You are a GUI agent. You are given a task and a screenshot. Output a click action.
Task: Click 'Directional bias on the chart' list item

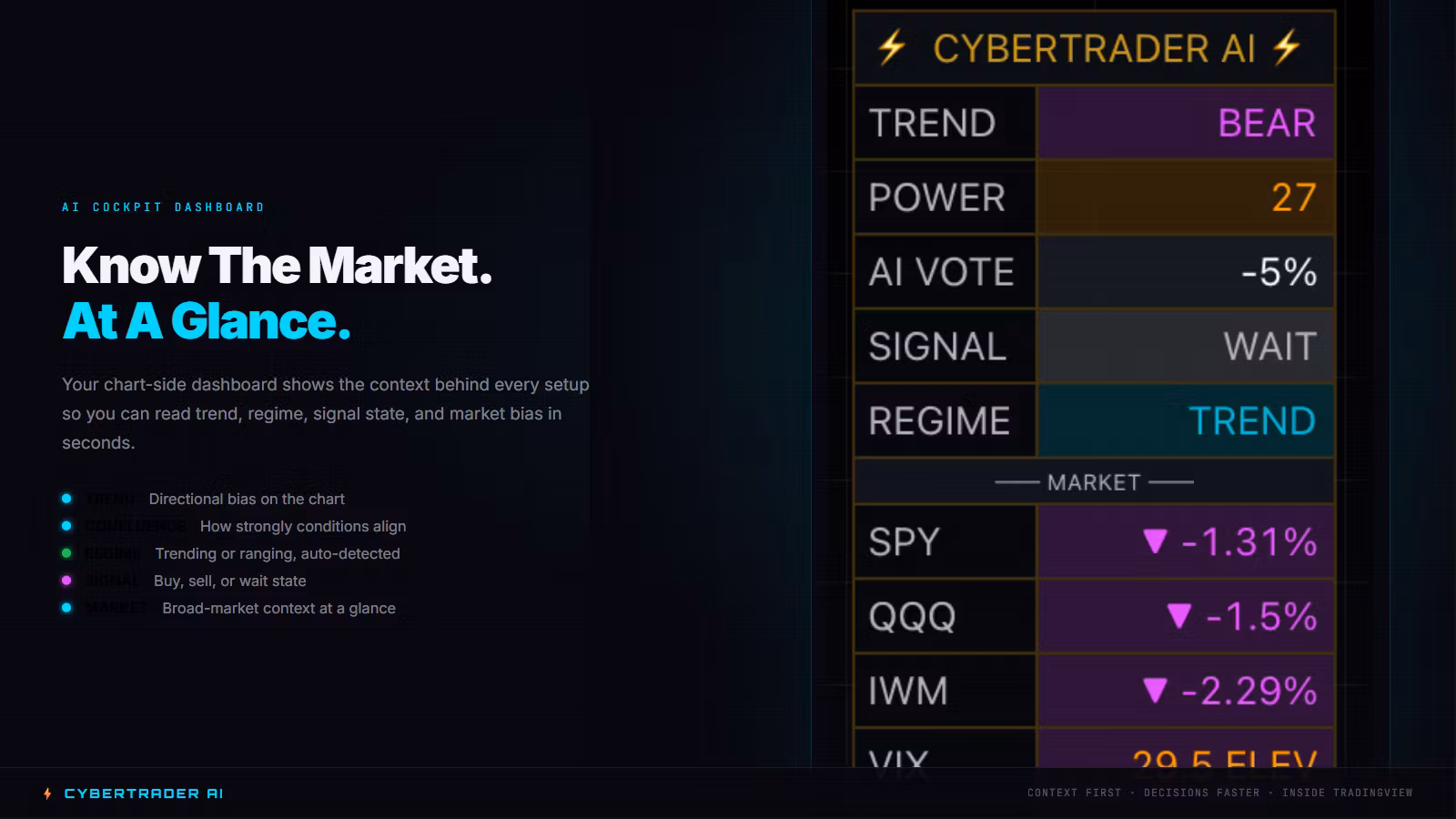click(x=247, y=499)
